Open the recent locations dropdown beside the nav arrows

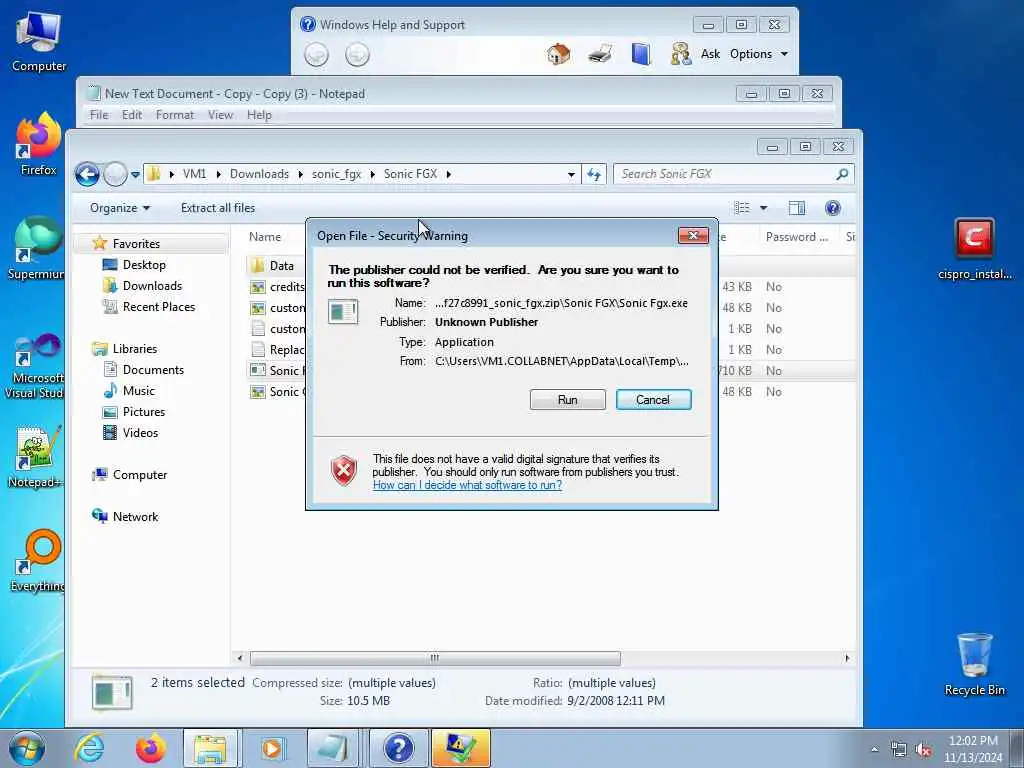[x=135, y=174]
